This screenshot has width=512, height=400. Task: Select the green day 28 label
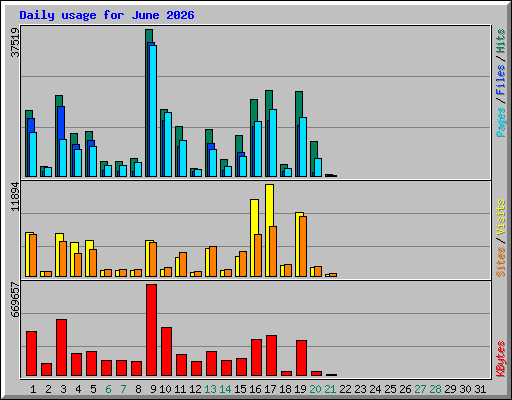[x=435, y=389]
